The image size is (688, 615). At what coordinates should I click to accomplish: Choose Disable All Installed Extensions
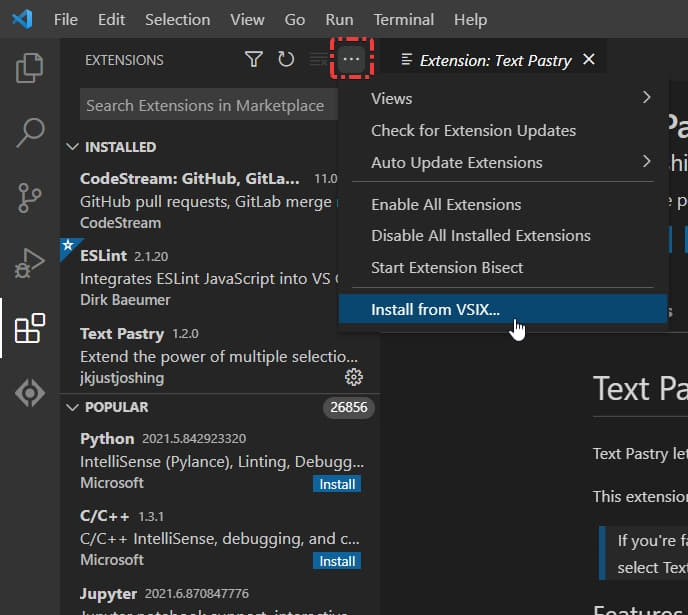tap(503, 236)
